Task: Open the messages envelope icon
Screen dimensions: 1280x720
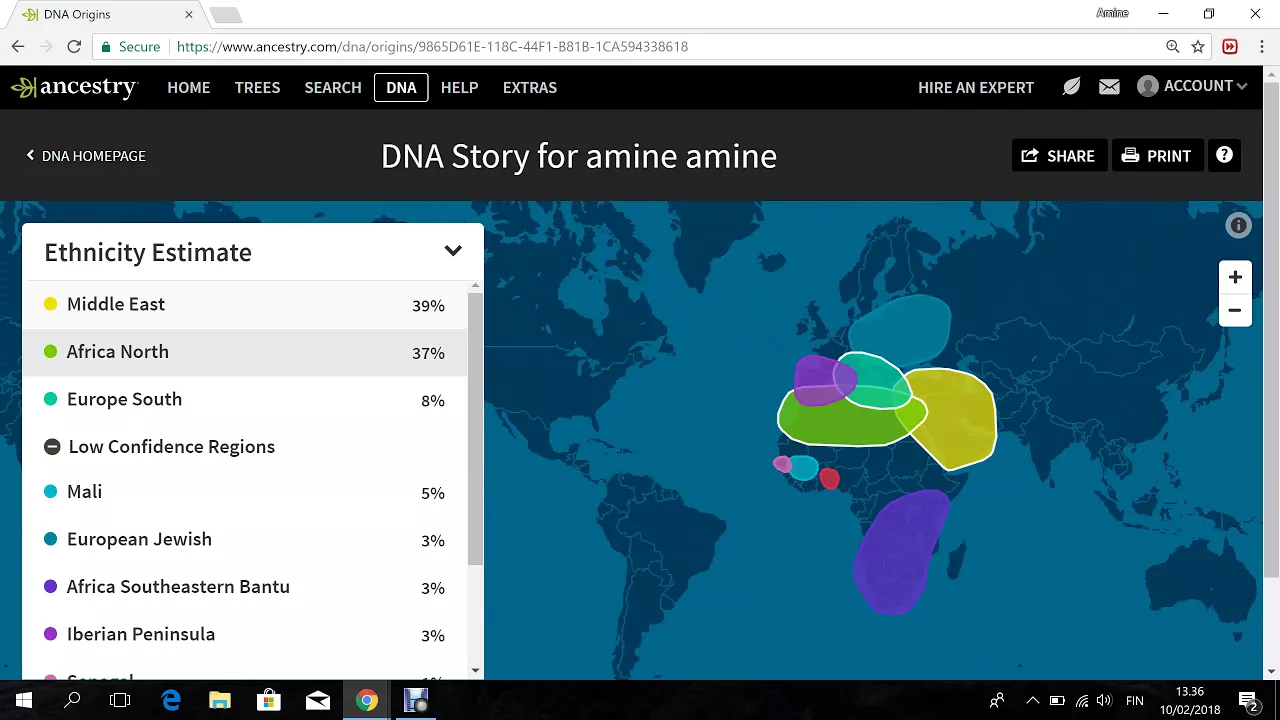Action: coord(1109,87)
